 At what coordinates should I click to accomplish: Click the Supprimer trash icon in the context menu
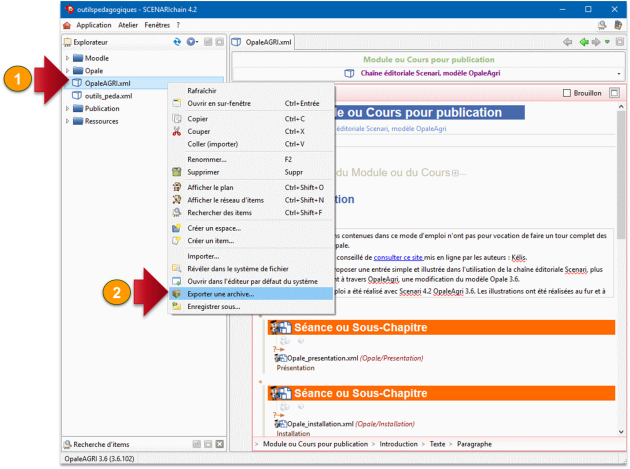(177, 172)
